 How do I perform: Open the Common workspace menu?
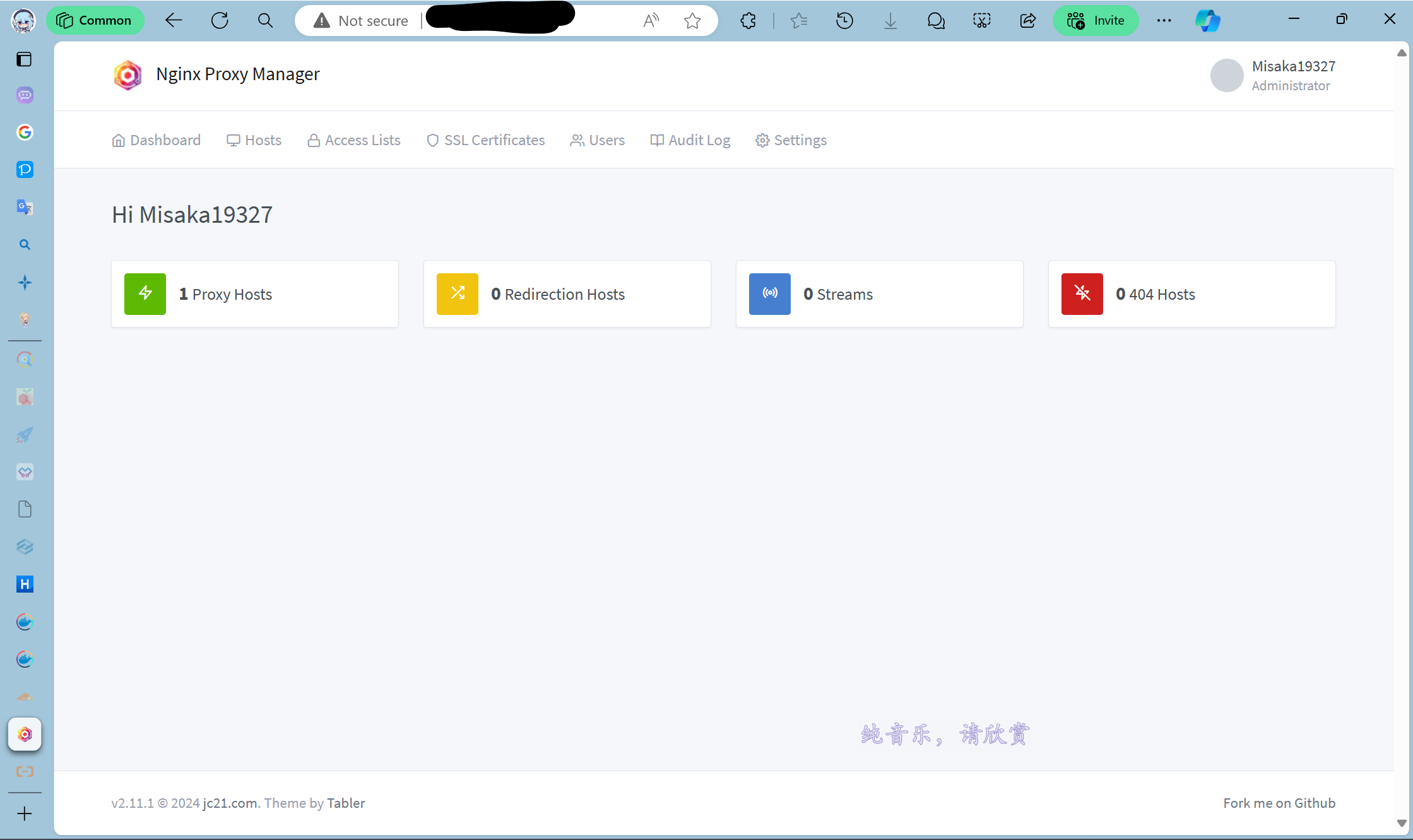click(x=95, y=21)
